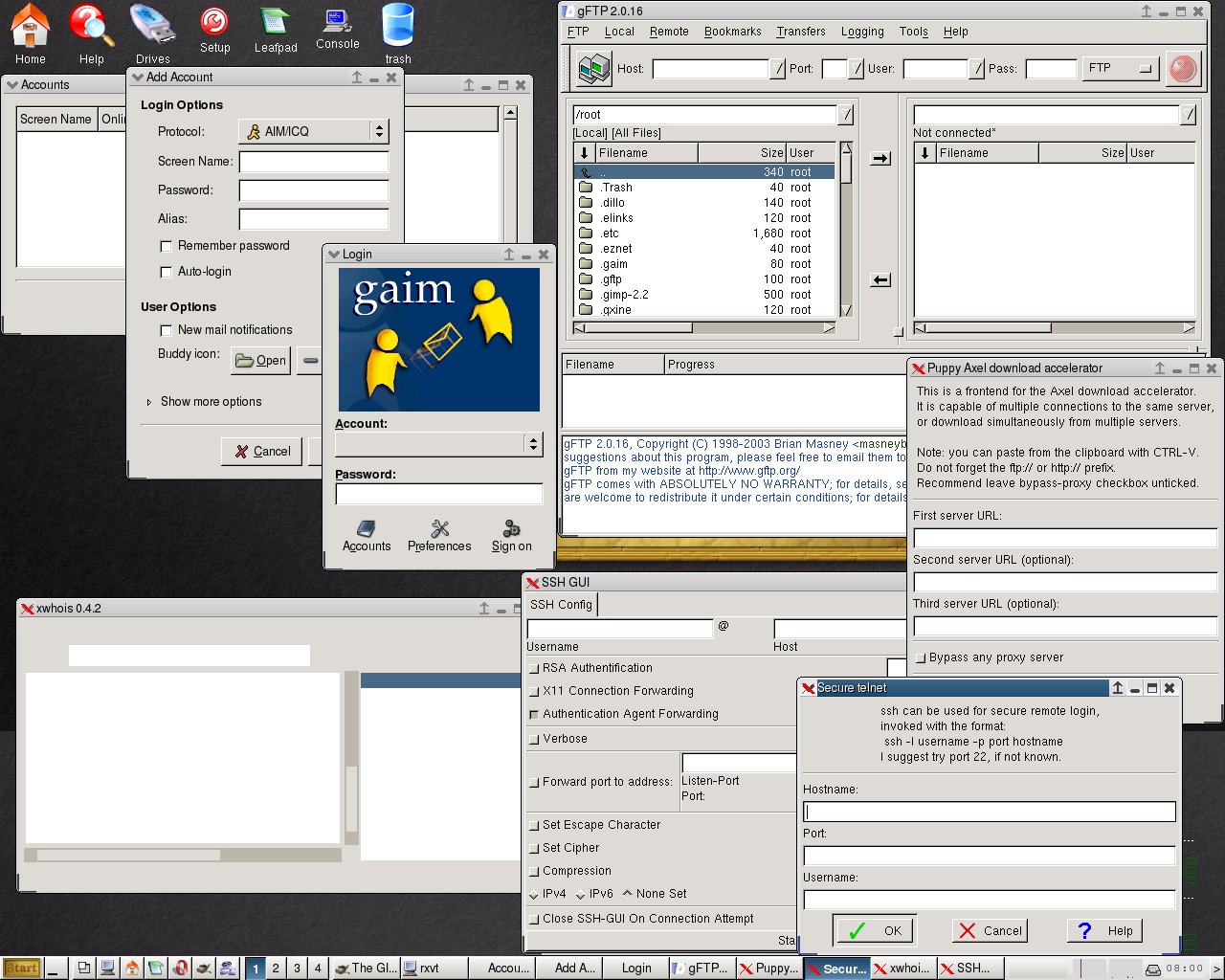This screenshot has height=980, width=1225.
Task: Click the First server URL field
Action: (1065, 538)
